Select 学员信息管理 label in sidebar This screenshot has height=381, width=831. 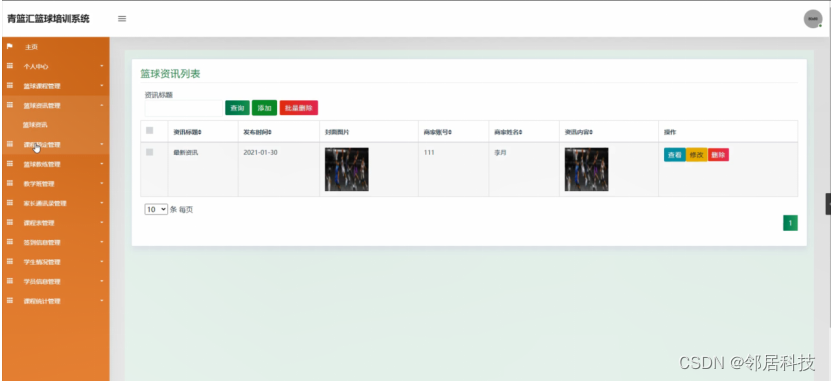(42, 282)
